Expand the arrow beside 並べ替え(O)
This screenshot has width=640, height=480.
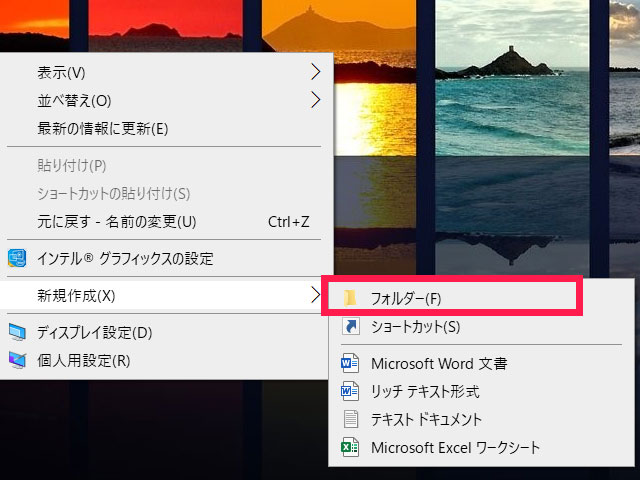tap(315, 100)
